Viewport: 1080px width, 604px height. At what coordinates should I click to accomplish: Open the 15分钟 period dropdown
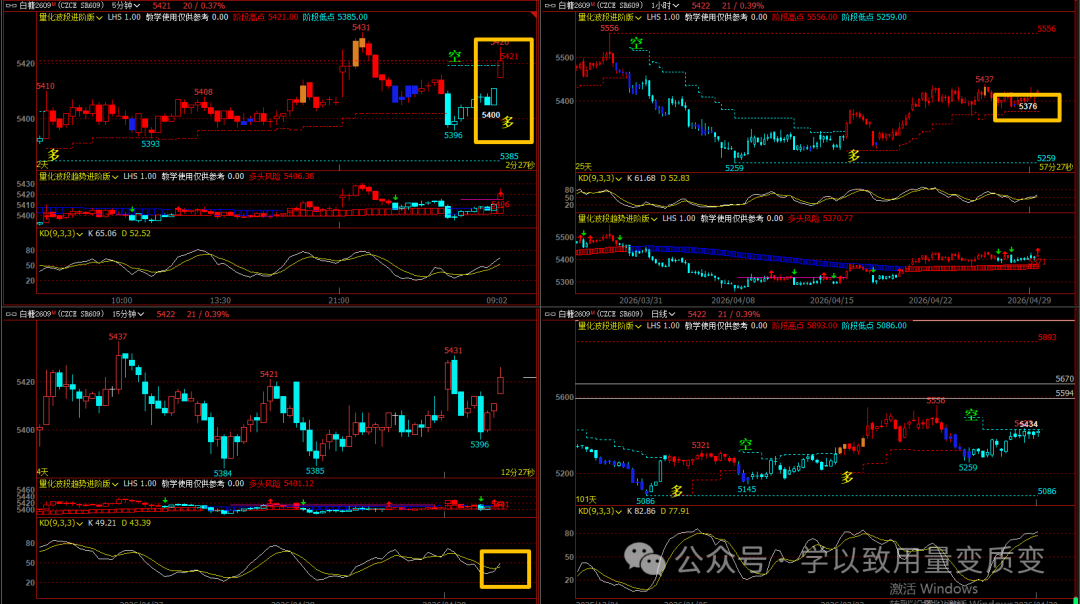click(x=128, y=314)
